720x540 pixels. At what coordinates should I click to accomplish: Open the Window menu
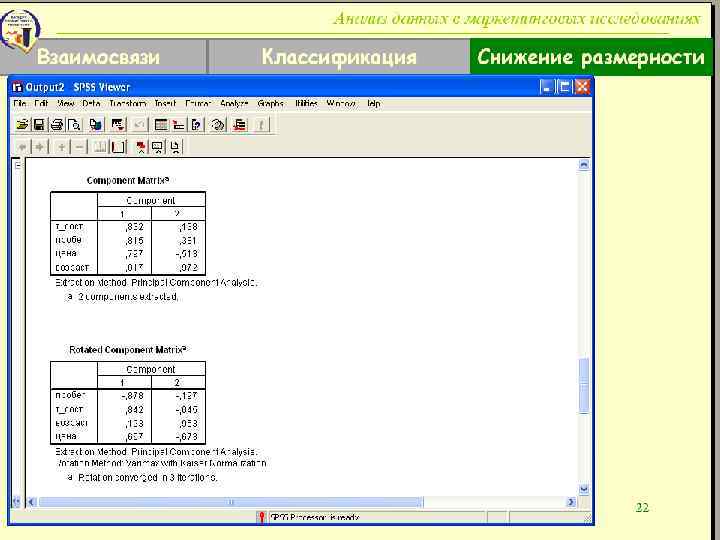coord(341,104)
